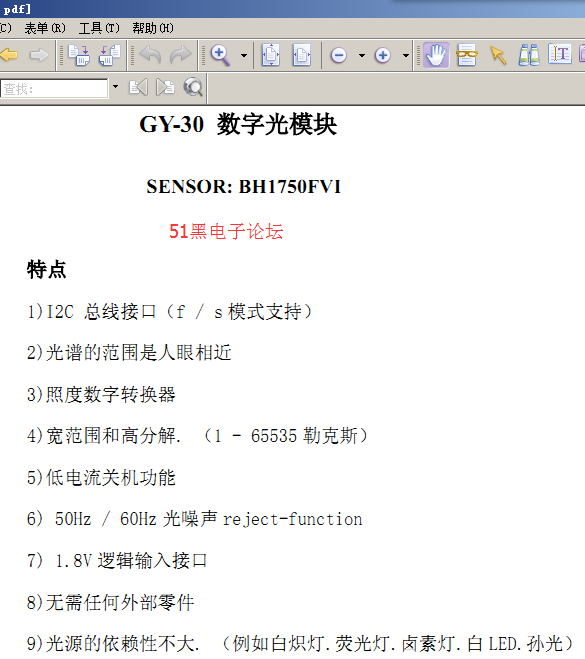Click the 查找 search input field
Viewport: 585px width, 659px height.
pos(54,88)
